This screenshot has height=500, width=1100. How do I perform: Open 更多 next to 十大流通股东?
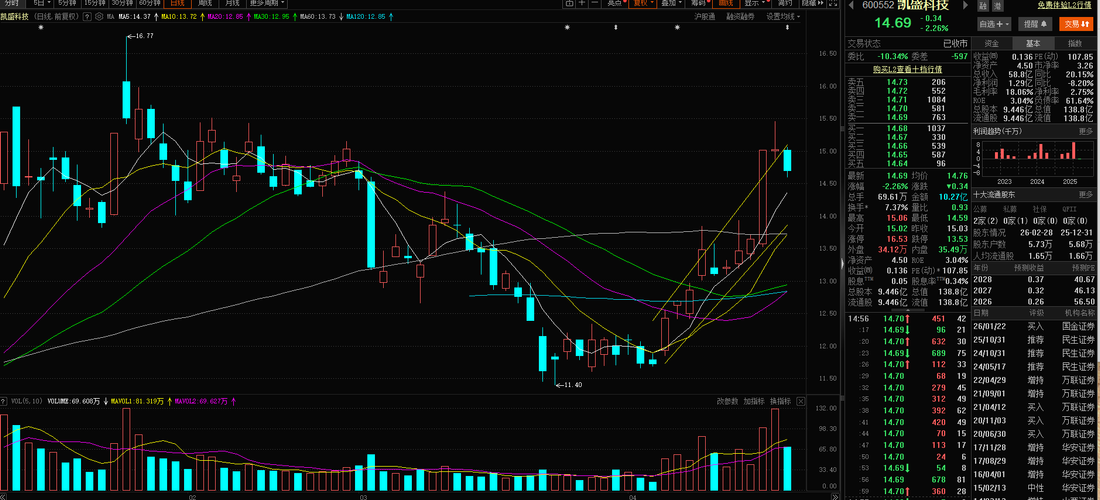[1086, 194]
